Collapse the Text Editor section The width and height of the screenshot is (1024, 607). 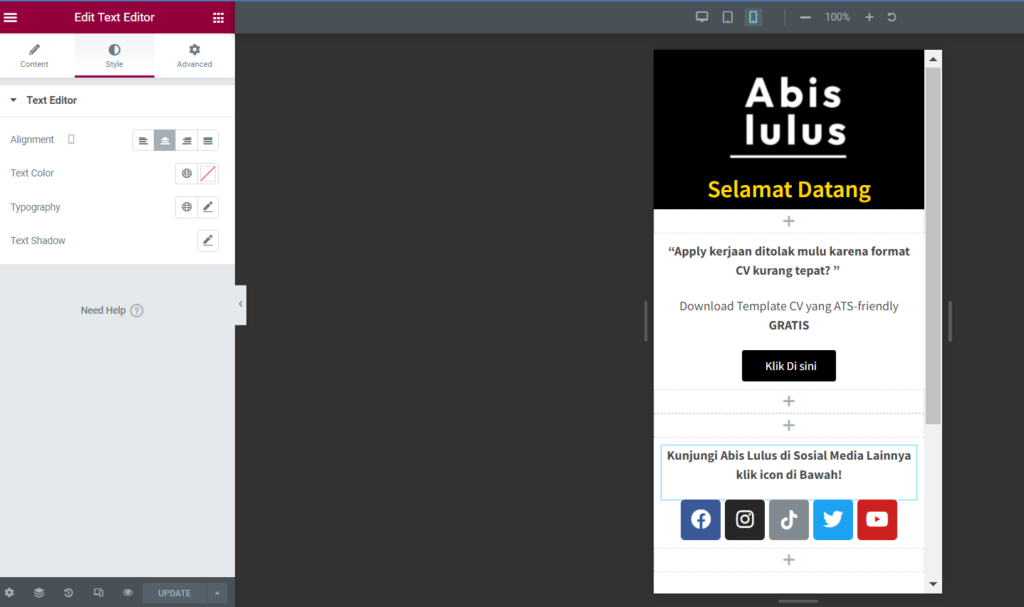click(x=14, y=101)
